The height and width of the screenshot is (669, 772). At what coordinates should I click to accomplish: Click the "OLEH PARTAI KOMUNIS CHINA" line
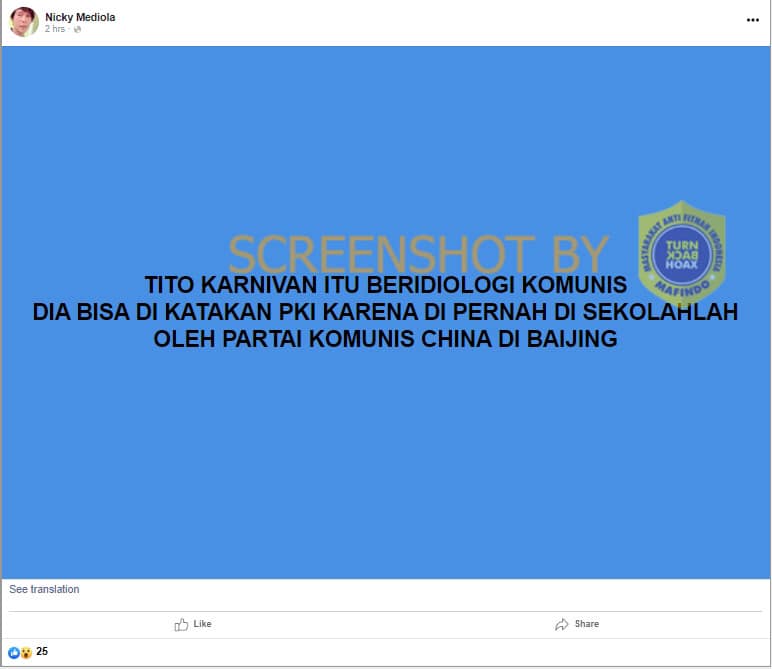pyautogui.click(x=385, y=340)
